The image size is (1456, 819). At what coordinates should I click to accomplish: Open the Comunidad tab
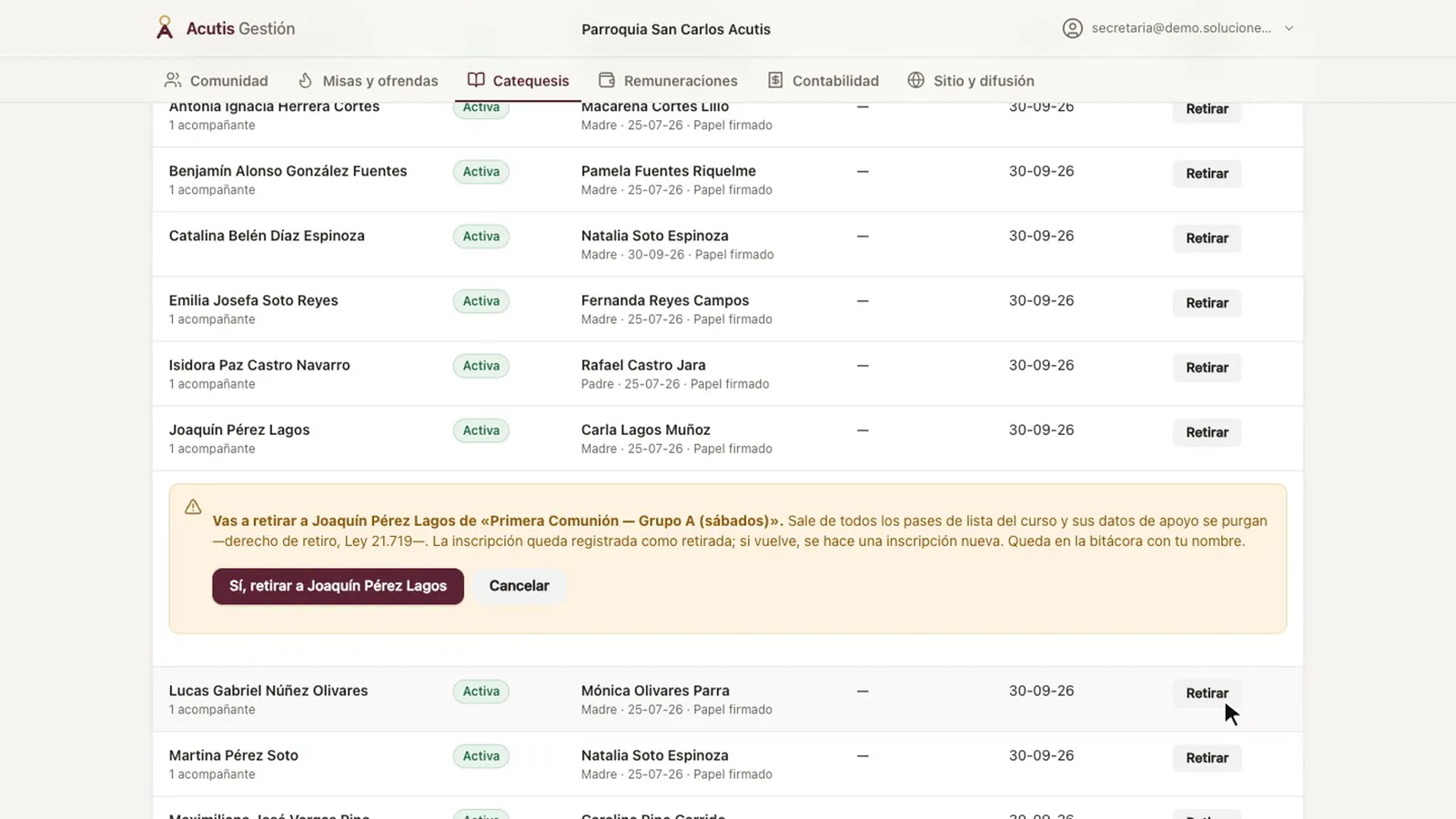[217, 80]
